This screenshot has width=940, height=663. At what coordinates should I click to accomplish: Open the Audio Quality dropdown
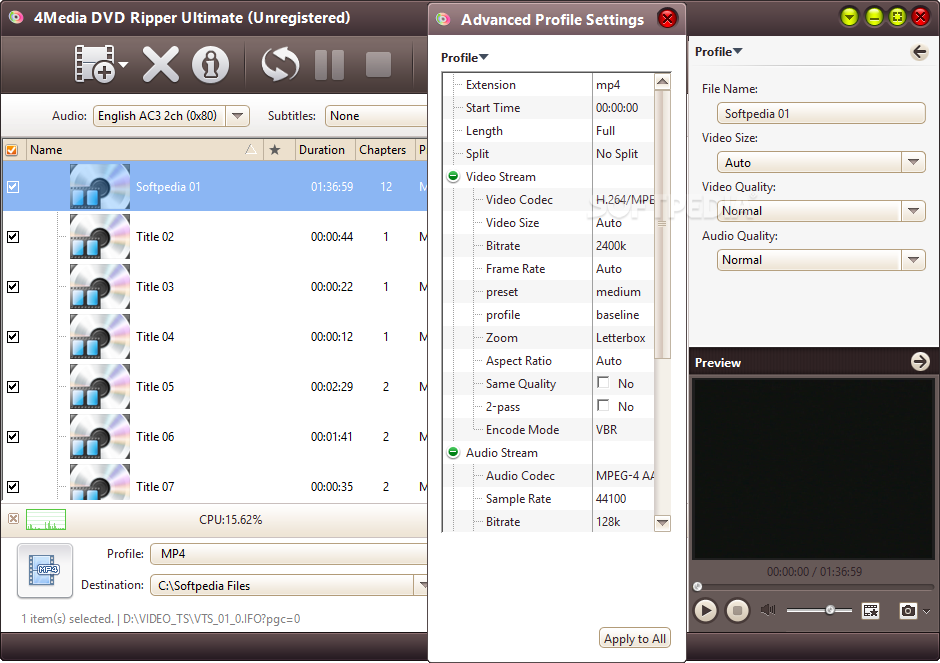pyautogui.click(x=821, y=260)
